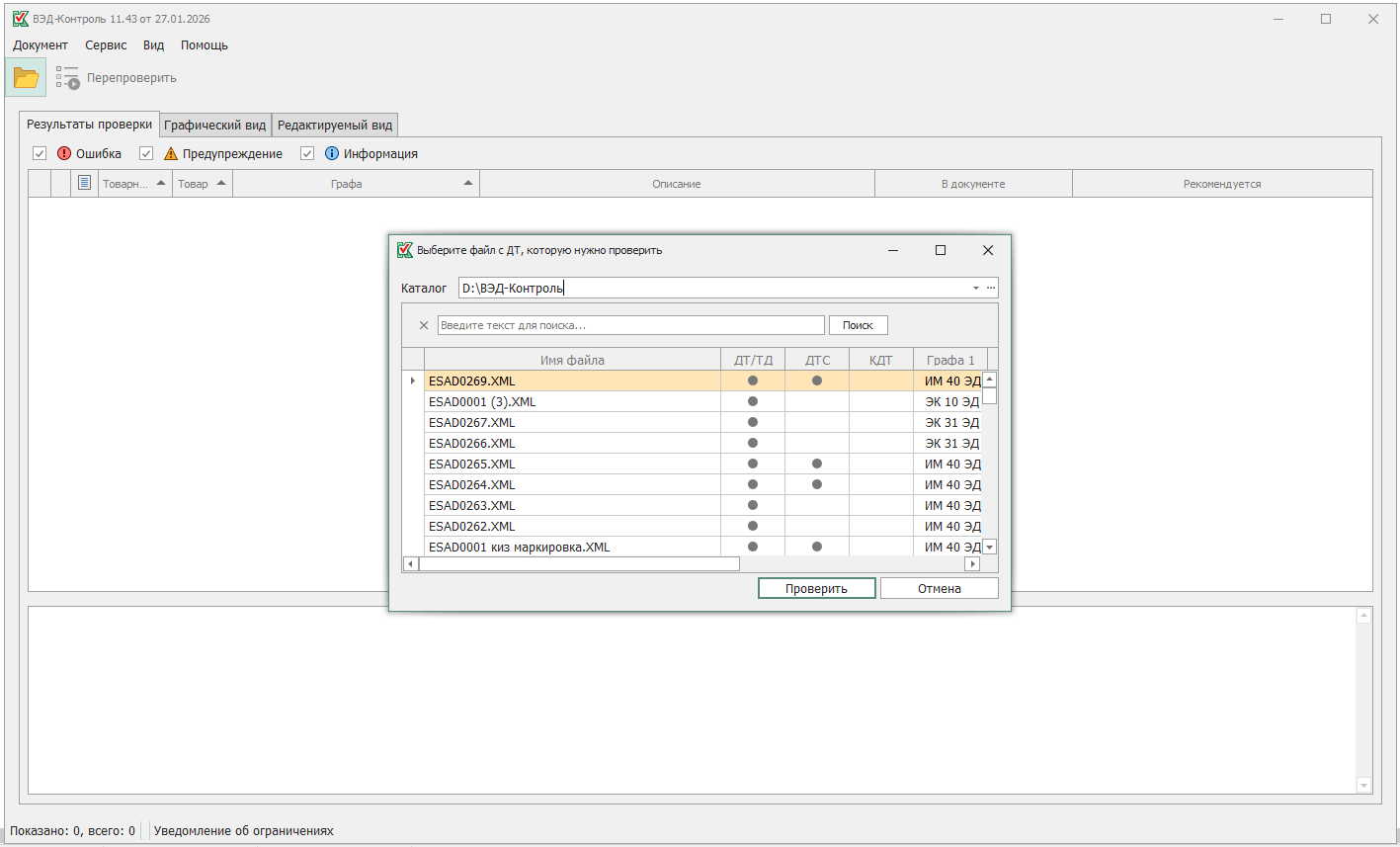Click the Перепроверить recheck icon

(67, 78)
